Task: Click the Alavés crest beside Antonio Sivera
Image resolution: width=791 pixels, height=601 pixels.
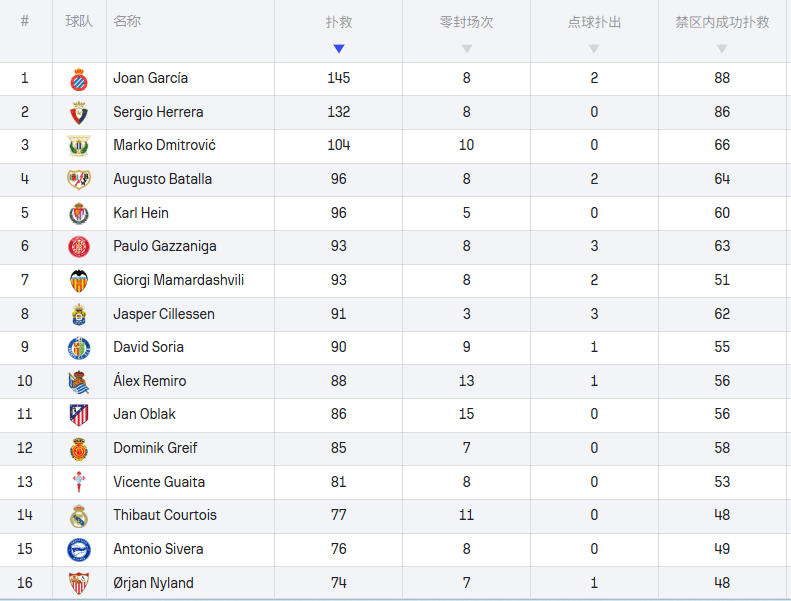Action: (x=79, y=549)
